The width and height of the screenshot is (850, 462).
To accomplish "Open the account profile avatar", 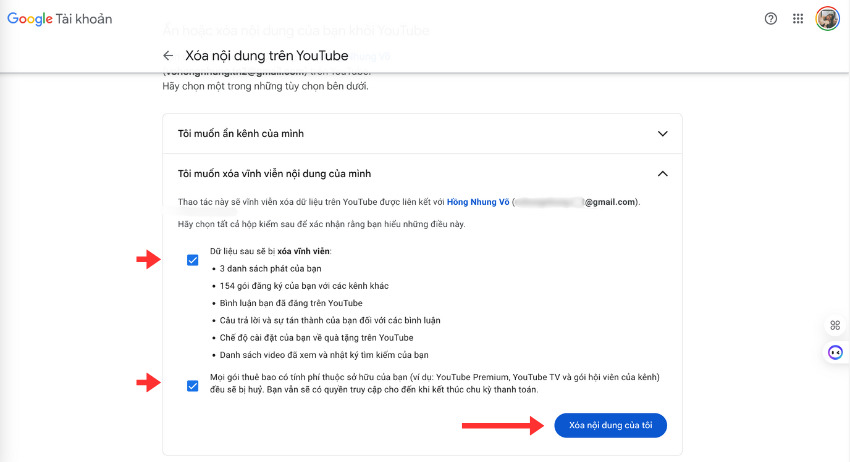I will click(828, 19).
